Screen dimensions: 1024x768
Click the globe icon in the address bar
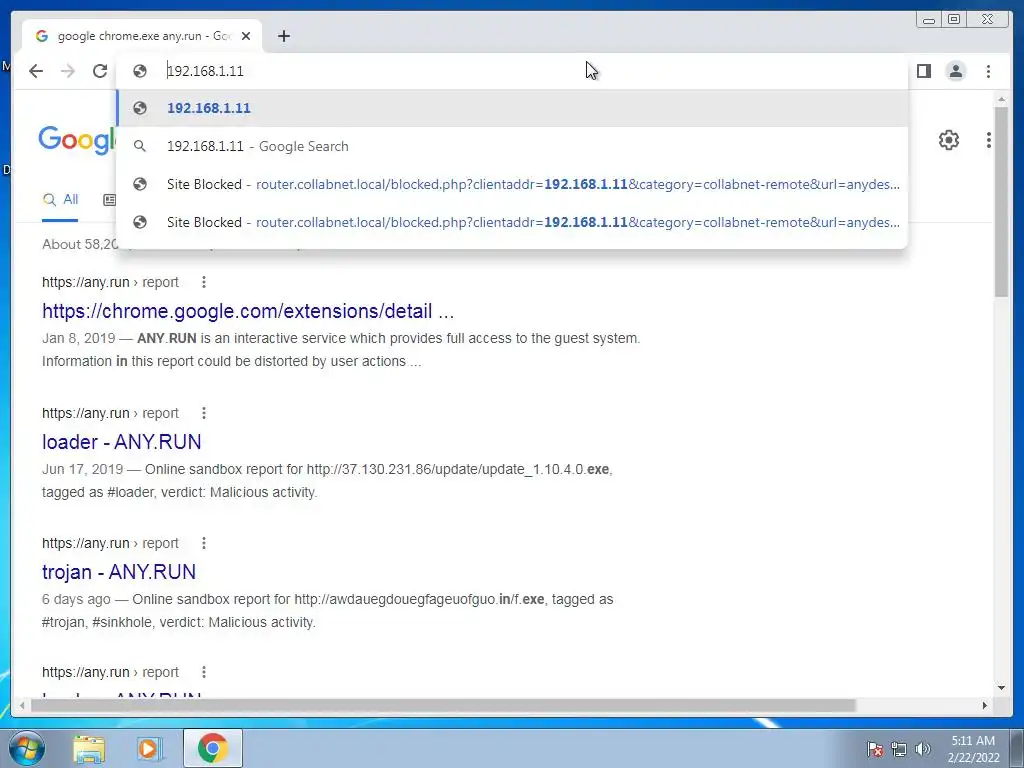tap(140, 71)
